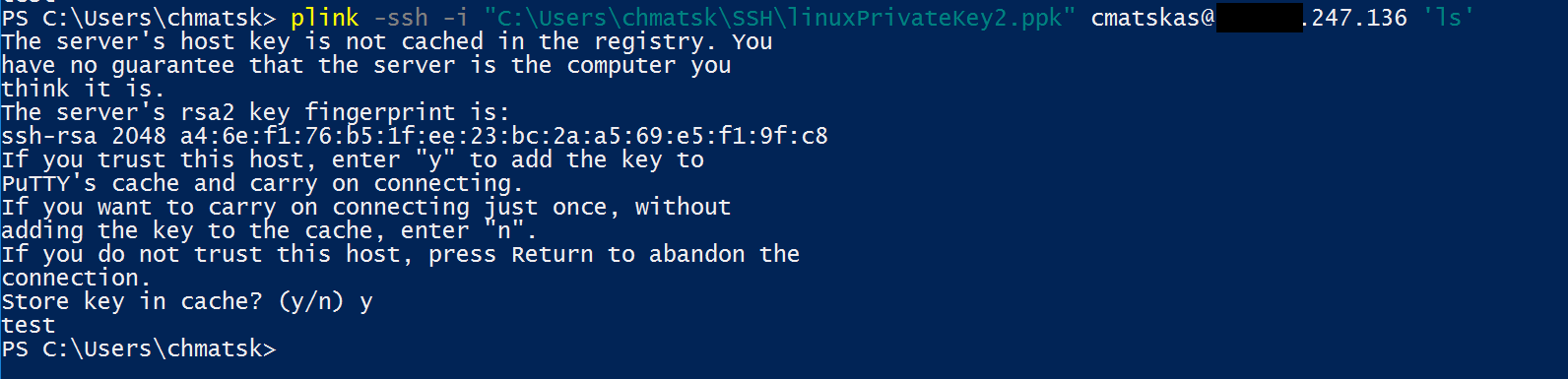This screenshot has width=1568, height=379.
Task: Click the quoted "y" in the instructions
Action: [x=435, y=159]
